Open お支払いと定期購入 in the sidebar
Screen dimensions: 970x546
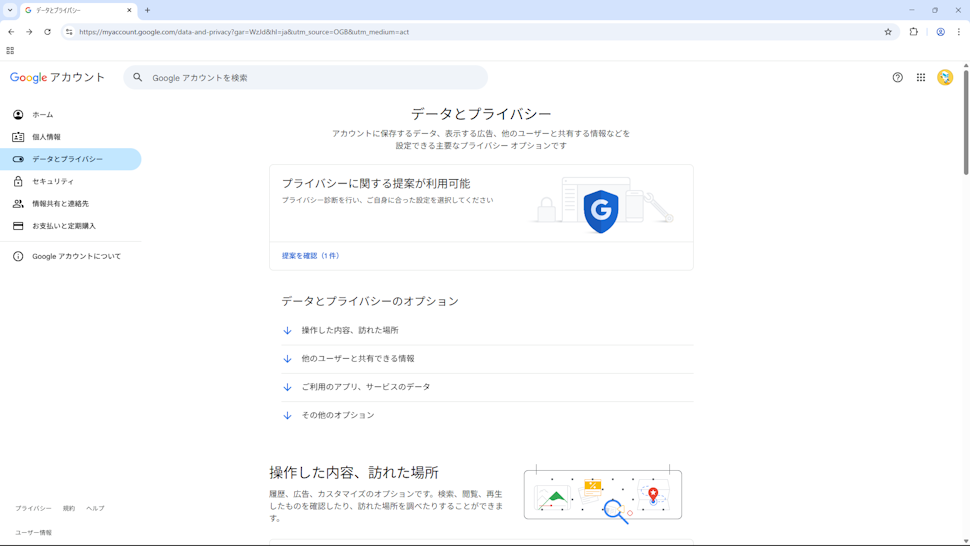point(71,226)
